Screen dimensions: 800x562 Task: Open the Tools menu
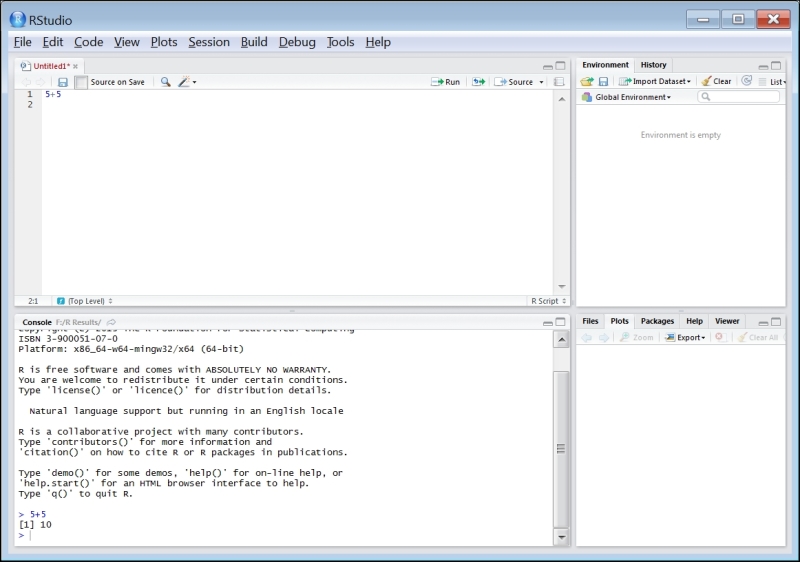coord(340,42)
